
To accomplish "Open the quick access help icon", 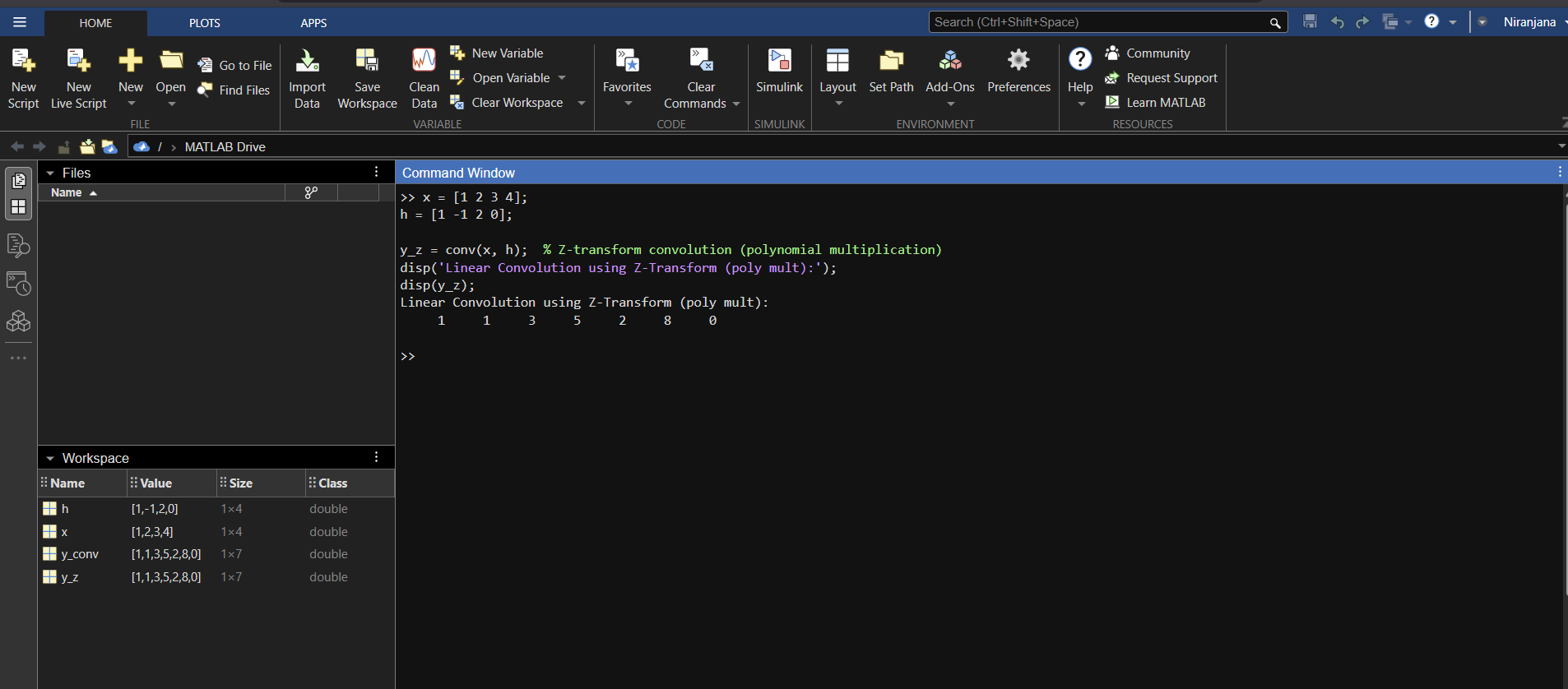I will [1431, 21].
